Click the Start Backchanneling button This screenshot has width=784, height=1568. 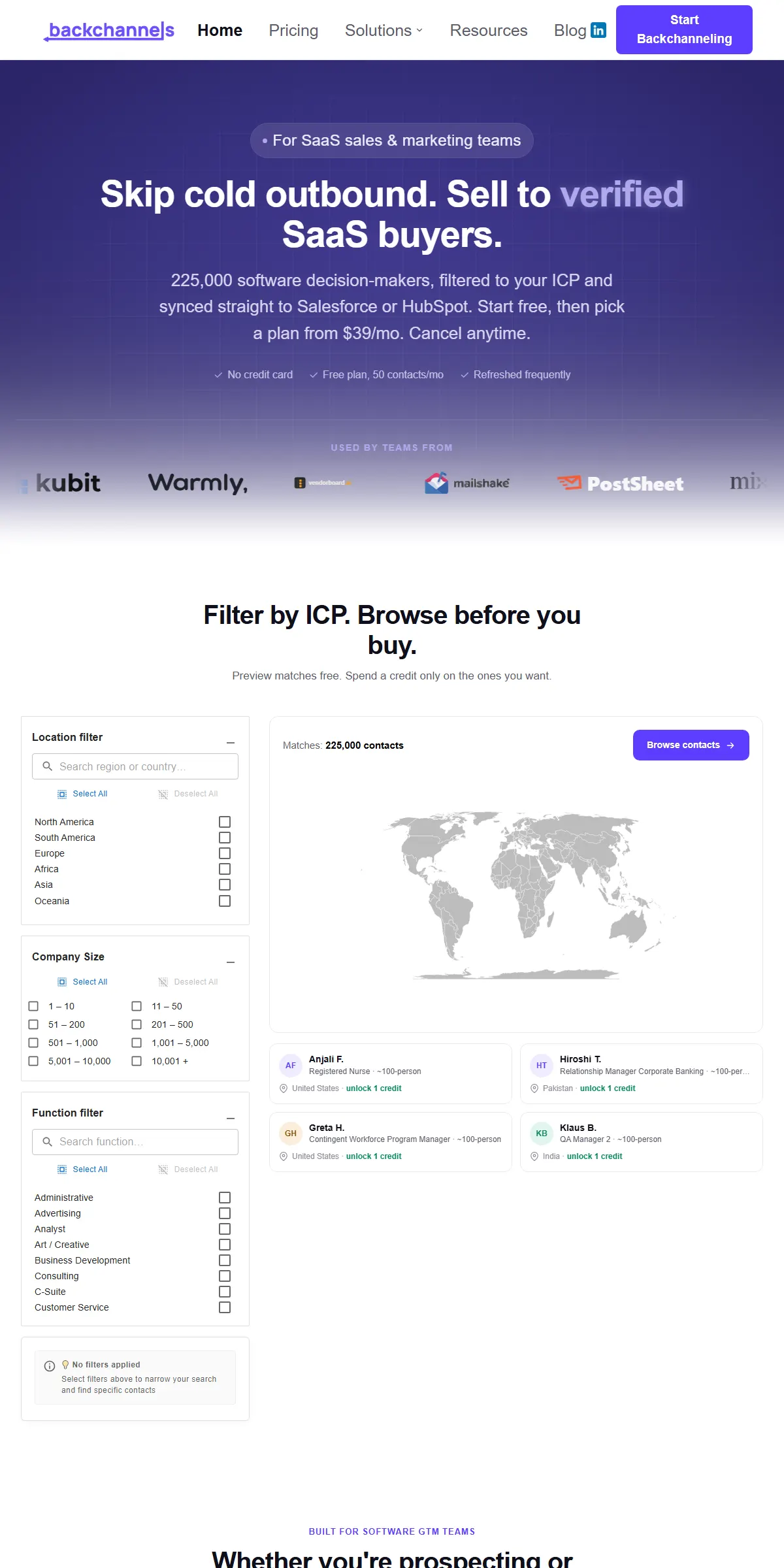point(684,29)
